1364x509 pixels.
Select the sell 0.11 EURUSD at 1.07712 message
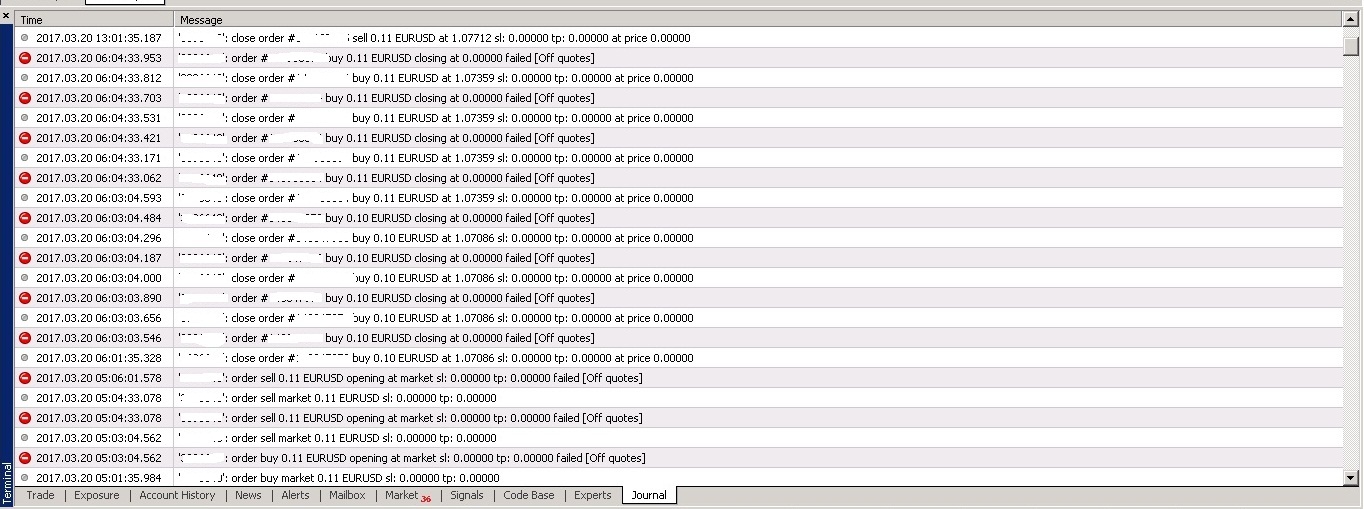point(435,38)
